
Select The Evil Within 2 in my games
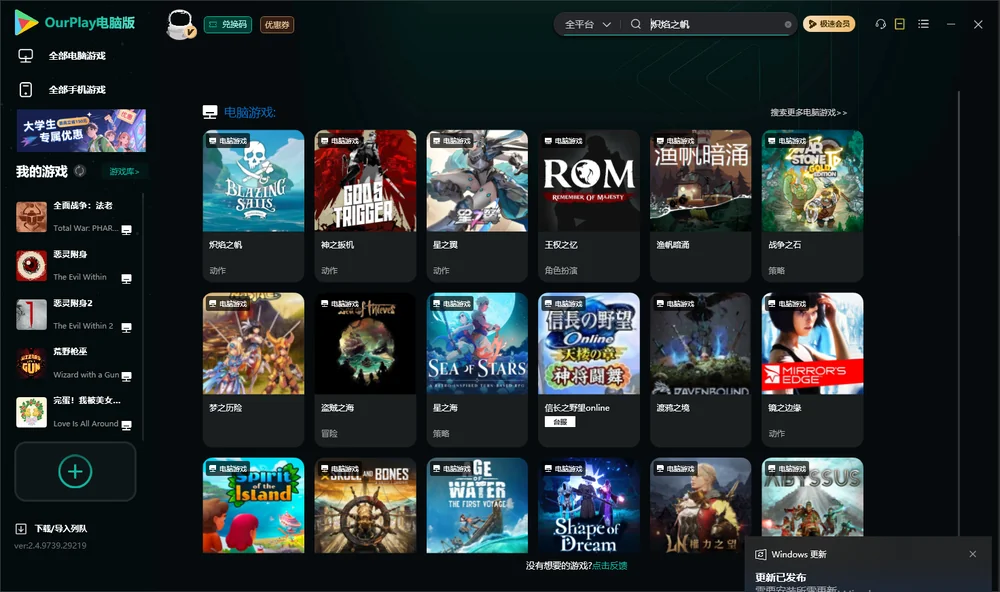tap(75, 314)
